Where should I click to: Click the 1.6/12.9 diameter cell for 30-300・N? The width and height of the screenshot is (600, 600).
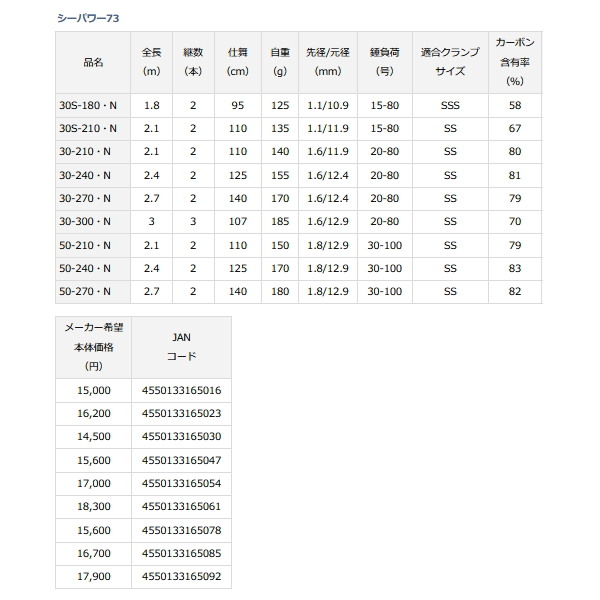328,222
